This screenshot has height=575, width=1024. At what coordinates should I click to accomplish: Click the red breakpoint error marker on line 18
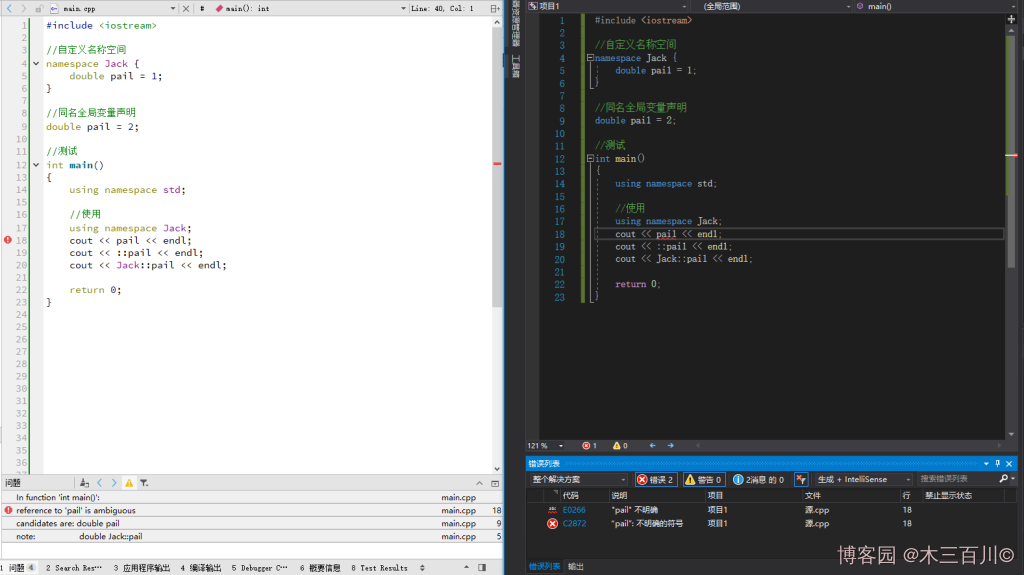tap(8, 240)
